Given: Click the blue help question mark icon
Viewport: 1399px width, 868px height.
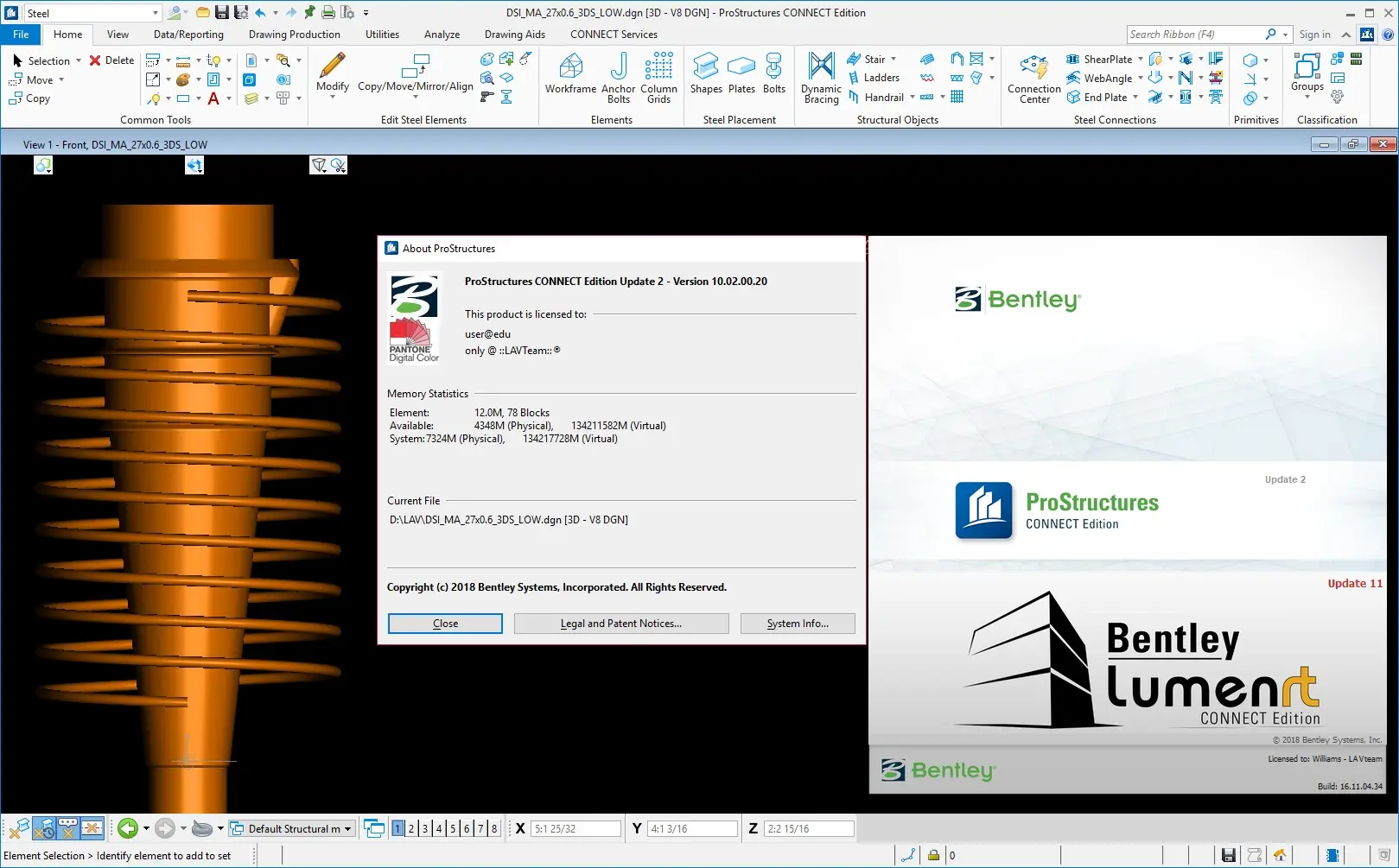Looking at the screenshot, I should [x=1388, y=35].
